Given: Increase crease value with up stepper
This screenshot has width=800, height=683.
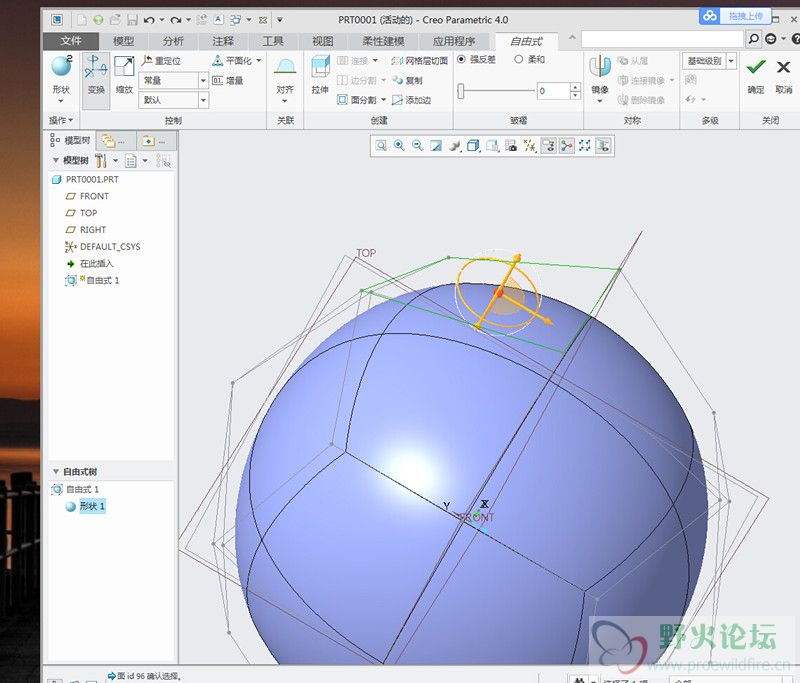Looking at the screenshot, I should (576, 87).
